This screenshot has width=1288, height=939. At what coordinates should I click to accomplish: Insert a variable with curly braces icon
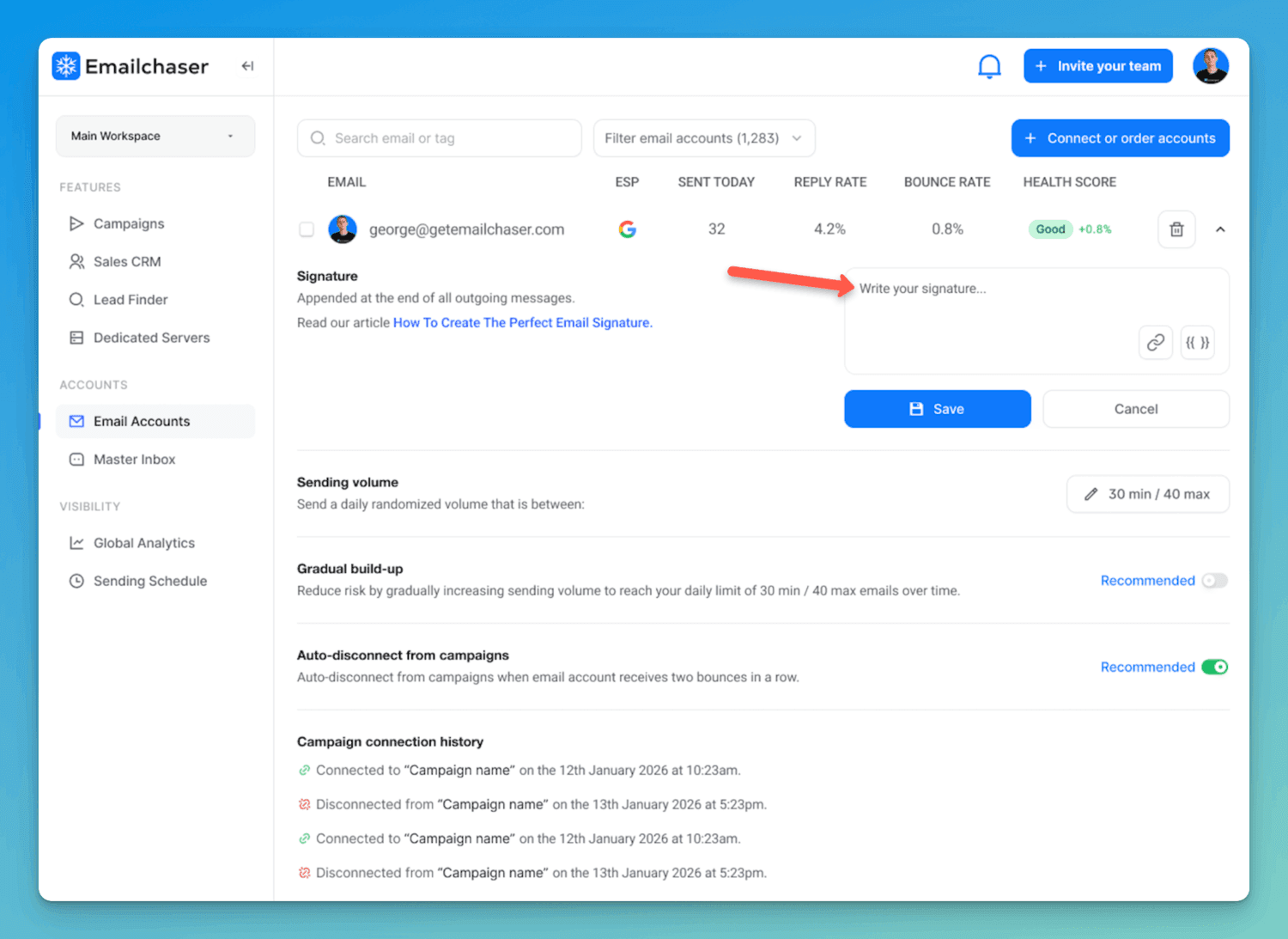coord(1197,342)
